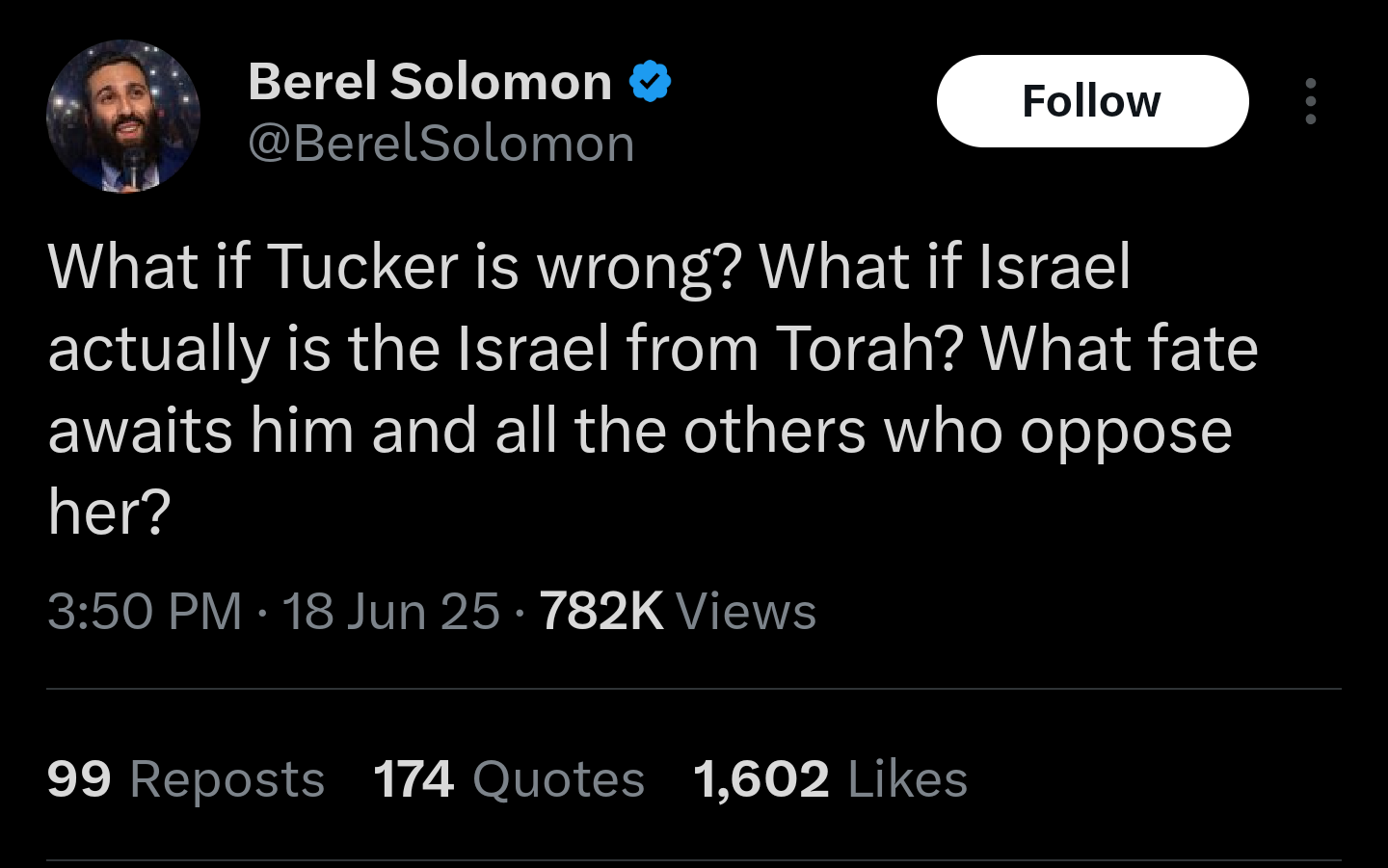Image resolution: width=1388 pixels, height=868 pixels.
Task: Click the word 'Torah?' in the tweet
Action: [870, 349]
